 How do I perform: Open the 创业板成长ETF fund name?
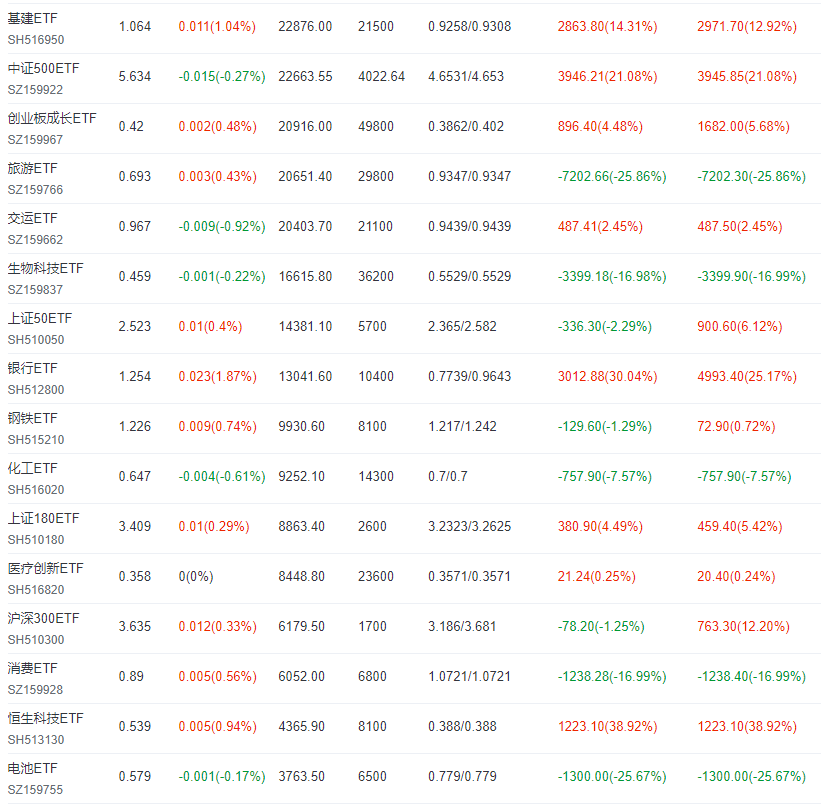52,118
